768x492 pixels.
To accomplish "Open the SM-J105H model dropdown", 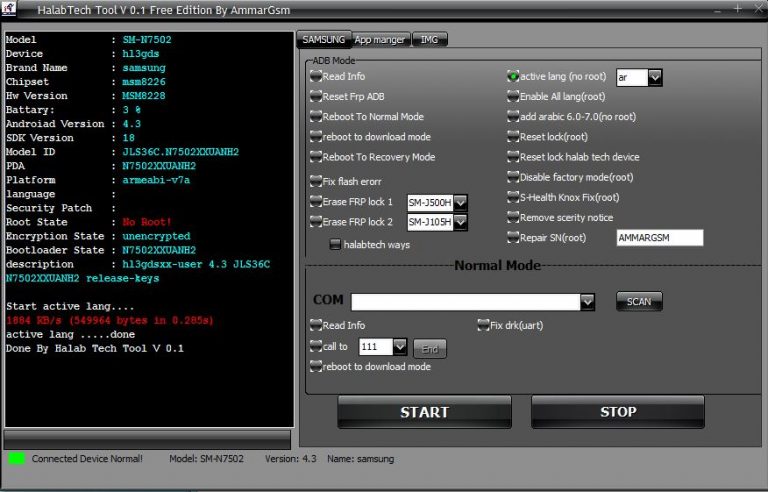I will tap(460, 222).
